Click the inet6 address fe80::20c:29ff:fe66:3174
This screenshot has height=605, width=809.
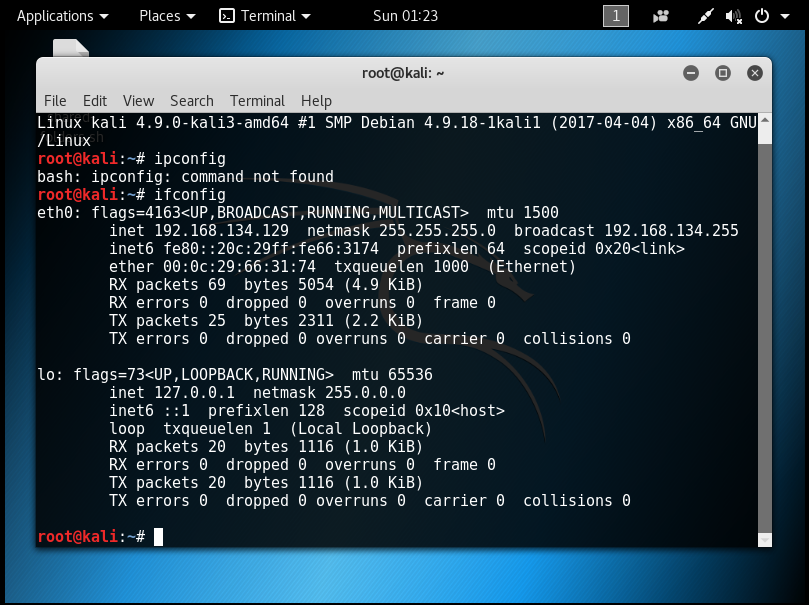[271, 249]
